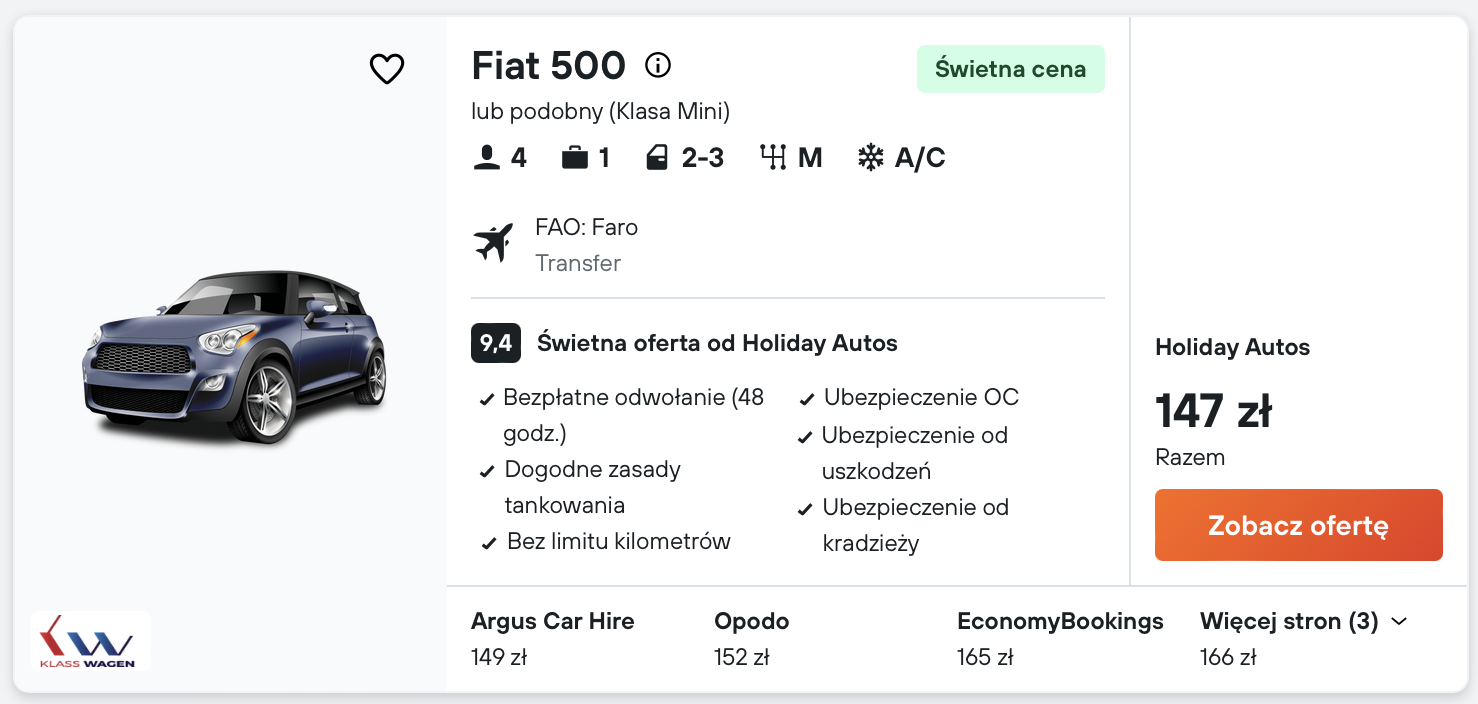Choose the Opodo offer at 152 zł
The image size is (1478, 704).
click(x=751, y=638)
